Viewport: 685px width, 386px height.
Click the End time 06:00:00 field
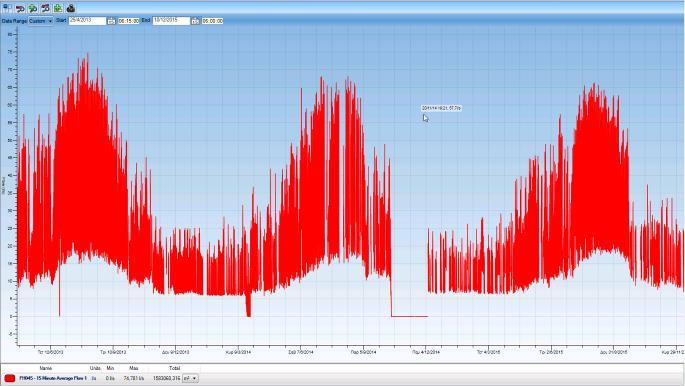point(213,21)
